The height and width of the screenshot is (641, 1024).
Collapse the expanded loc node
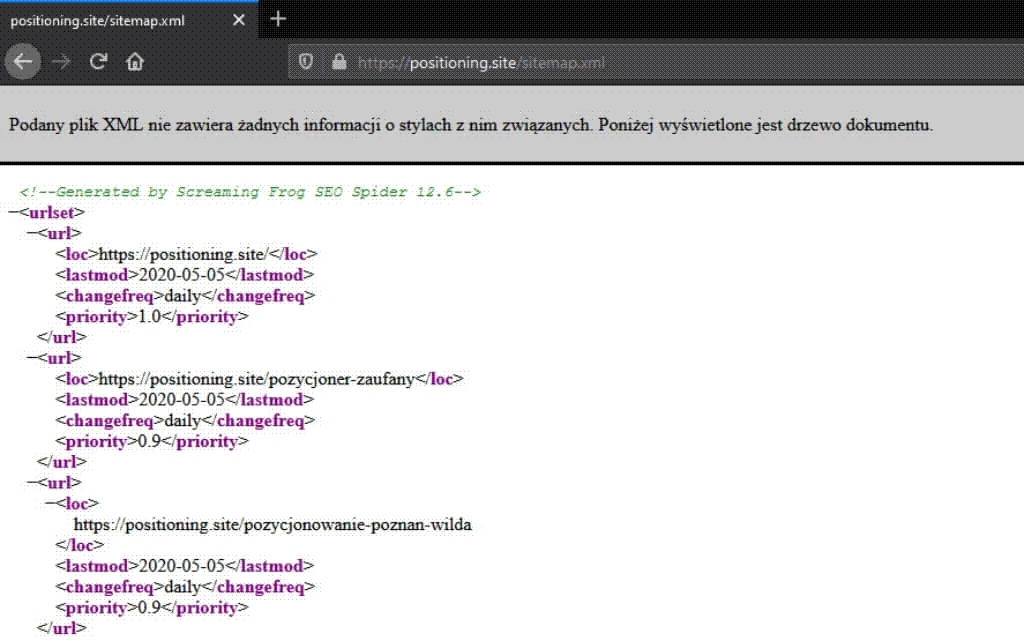[52, 504]
